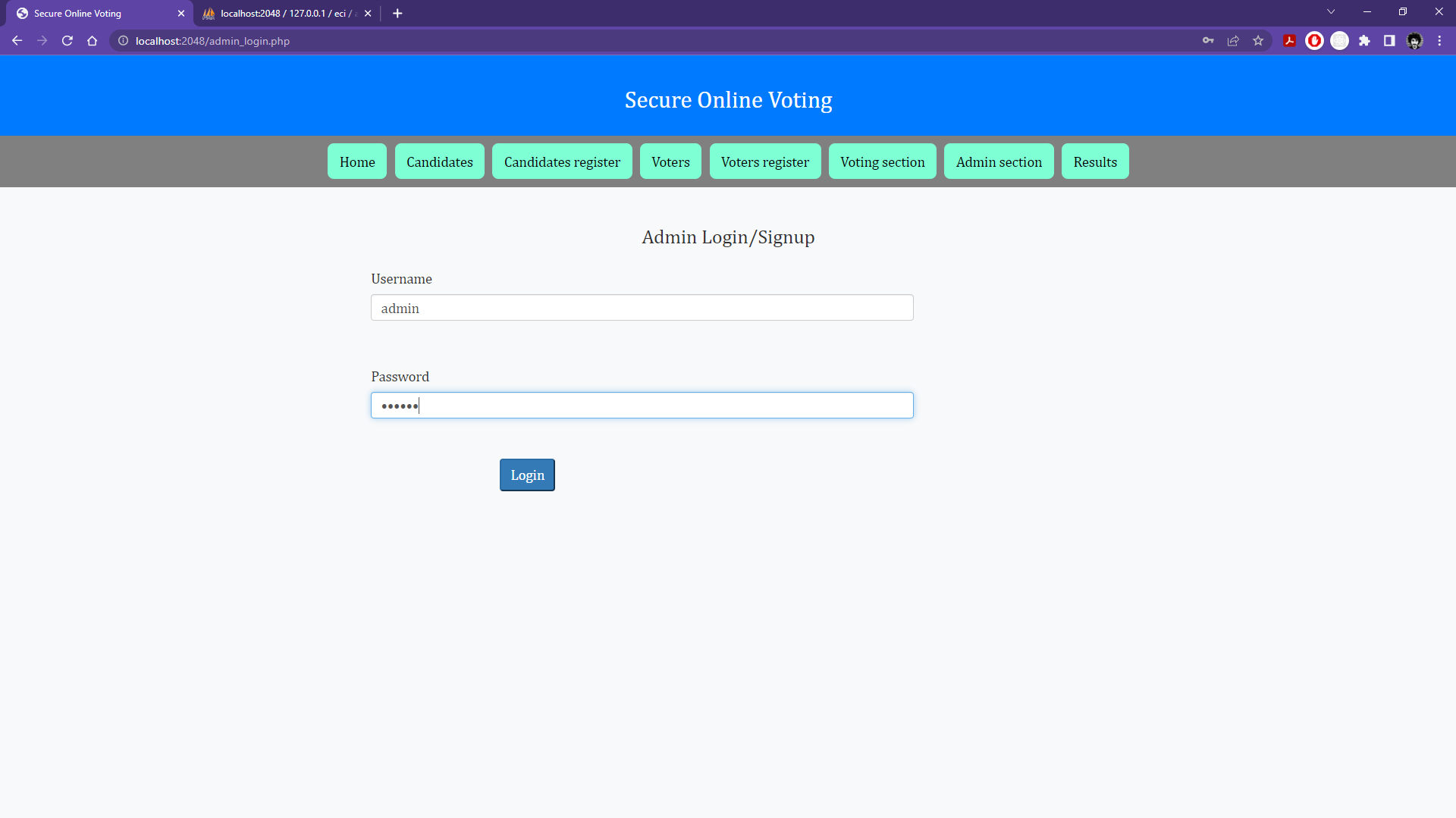Open the Voting section page

tap(883, 161)
